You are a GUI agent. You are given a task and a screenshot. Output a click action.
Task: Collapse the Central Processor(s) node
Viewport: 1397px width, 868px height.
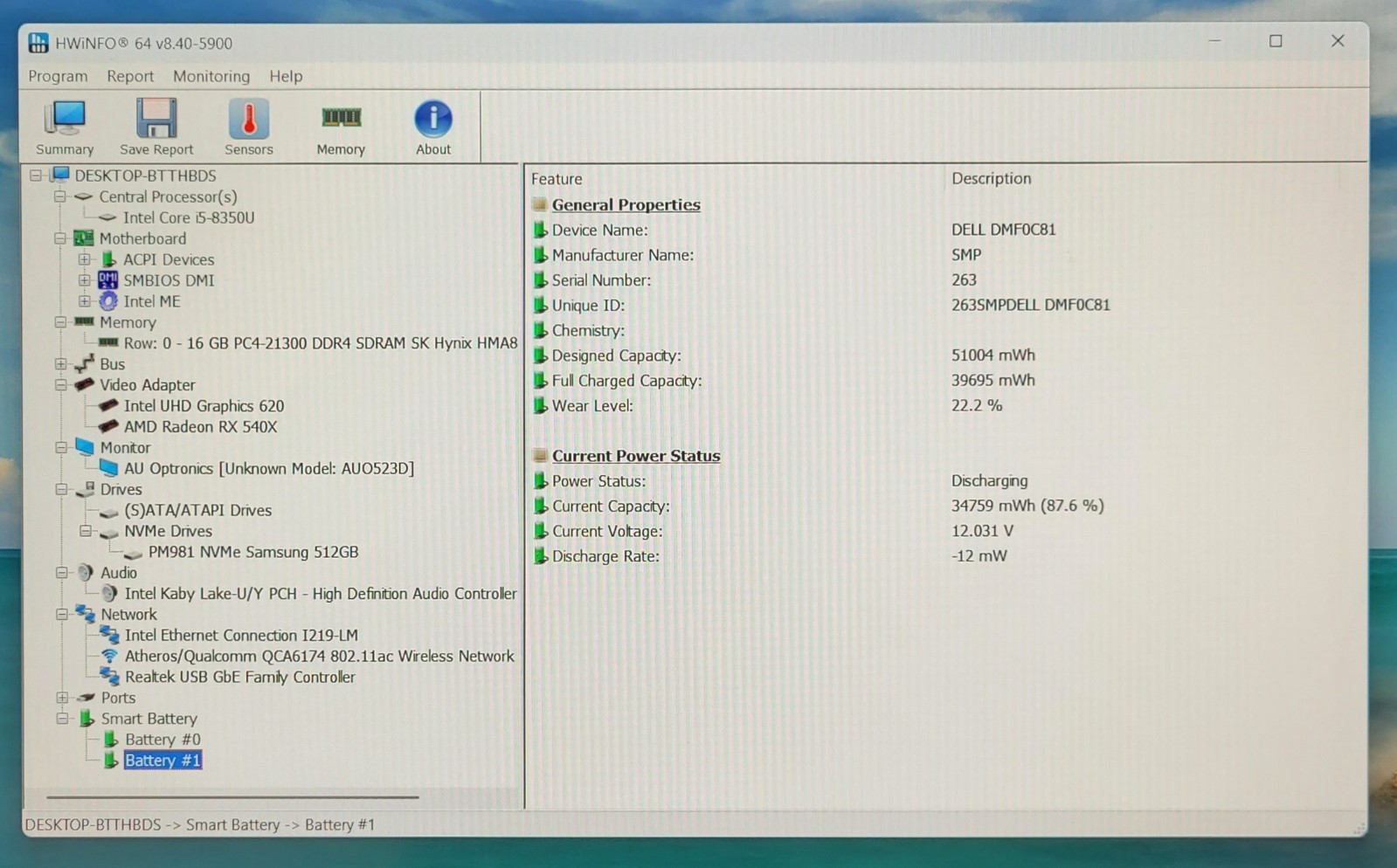(x=60, y=196)
